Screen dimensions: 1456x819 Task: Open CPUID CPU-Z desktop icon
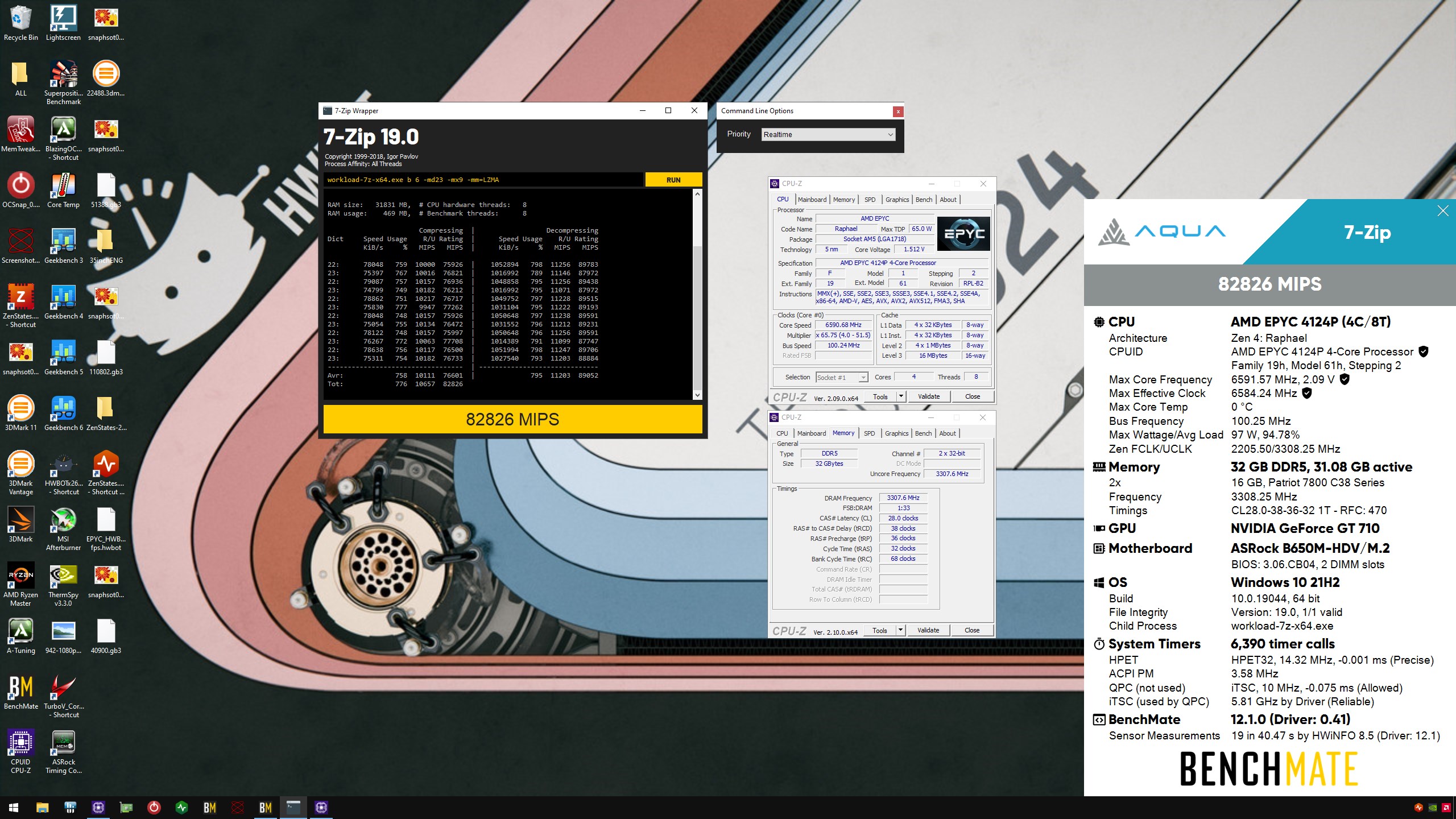click(x=20, y=751)
